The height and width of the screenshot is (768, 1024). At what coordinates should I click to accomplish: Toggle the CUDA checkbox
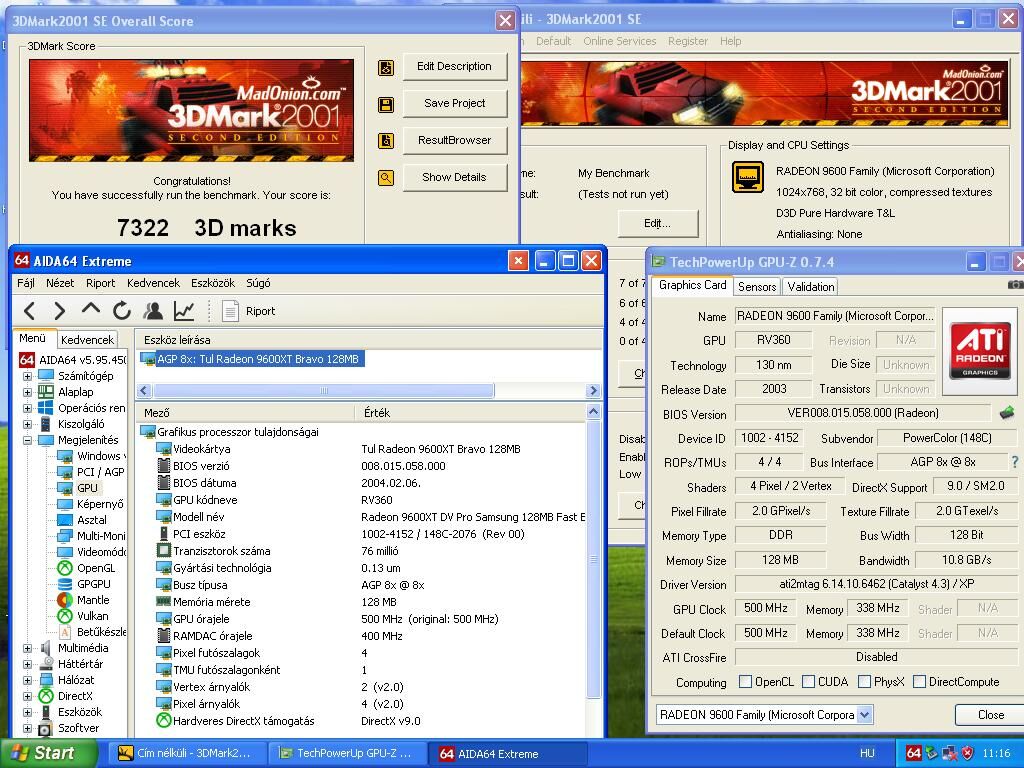808,682
